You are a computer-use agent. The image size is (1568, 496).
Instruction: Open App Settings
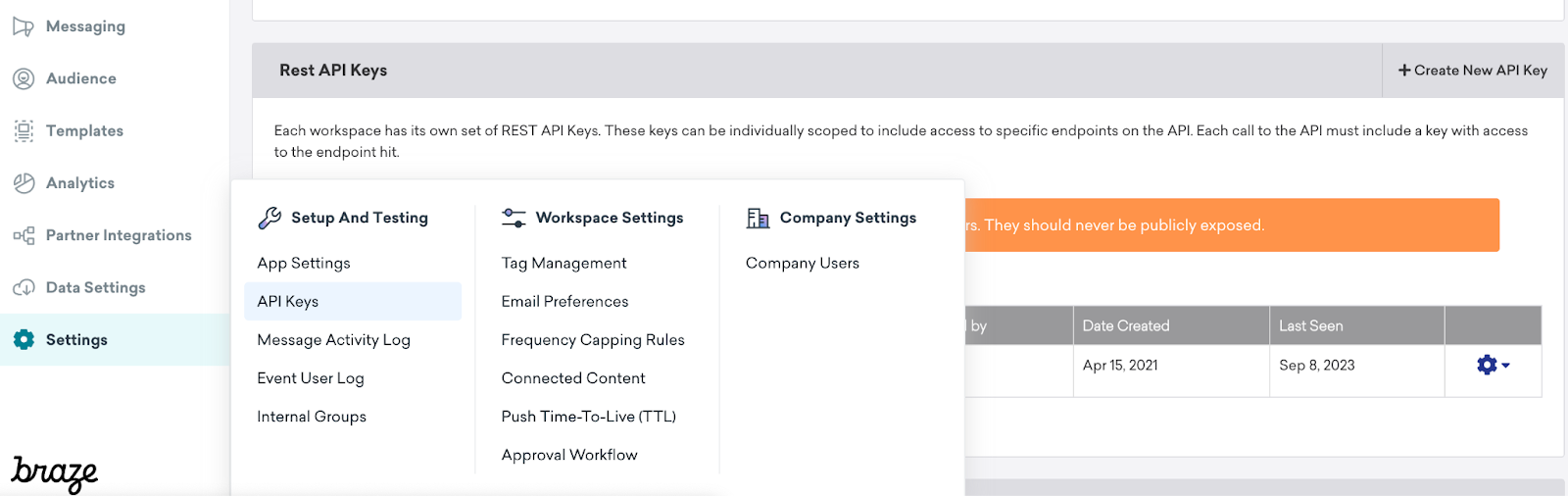[304, 264]
